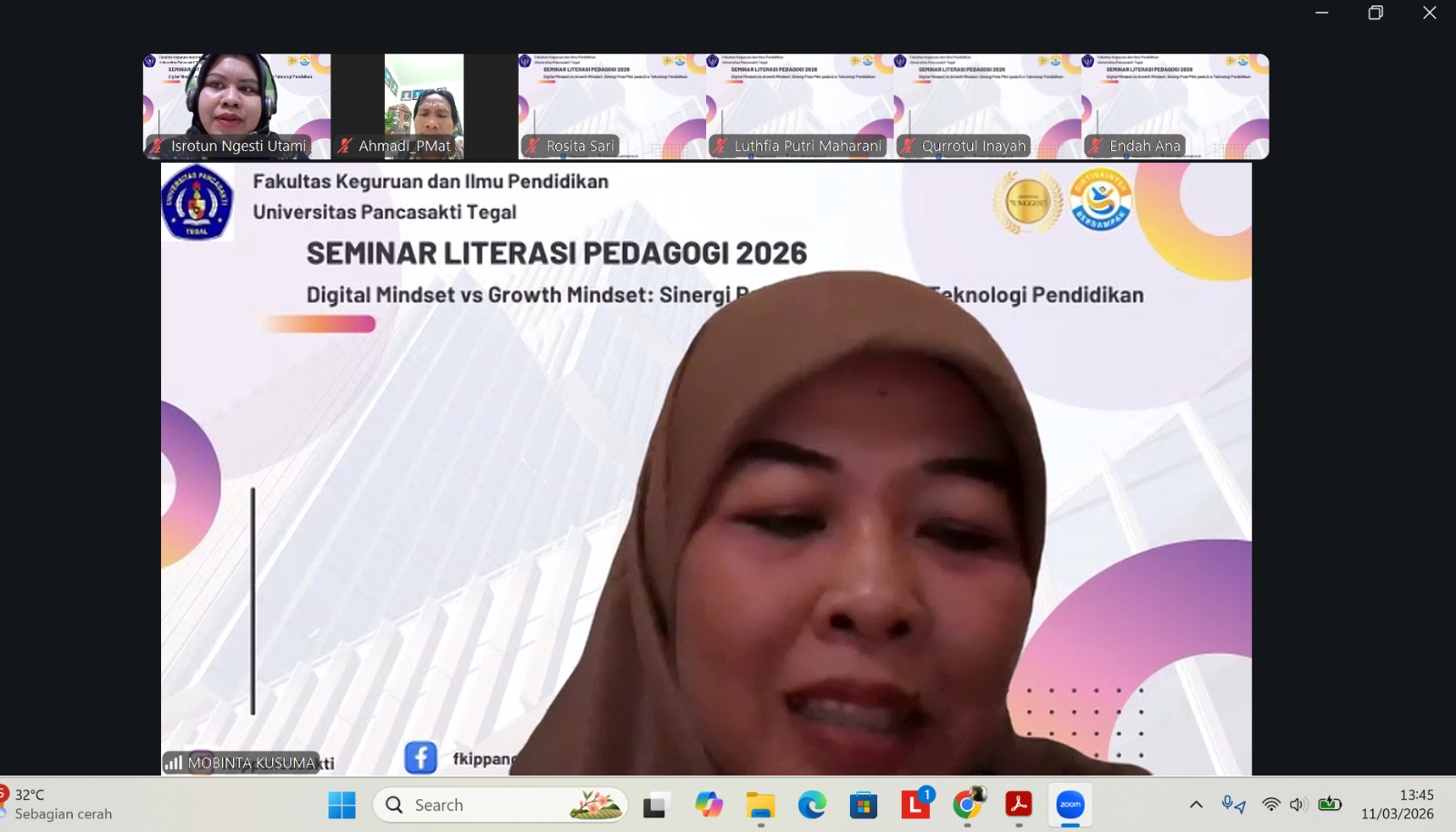Image resolution: width=1456 pixels, height=832 pixels.
Task: Open the red L app with notification badge
Action: coord(915,805)
